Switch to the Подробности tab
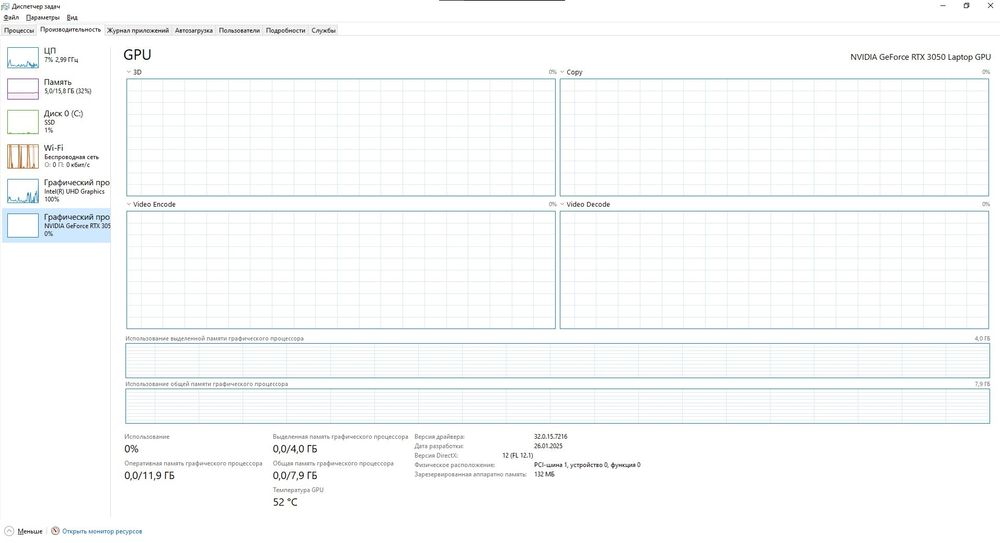1000x543 pixels. point(285,30)
